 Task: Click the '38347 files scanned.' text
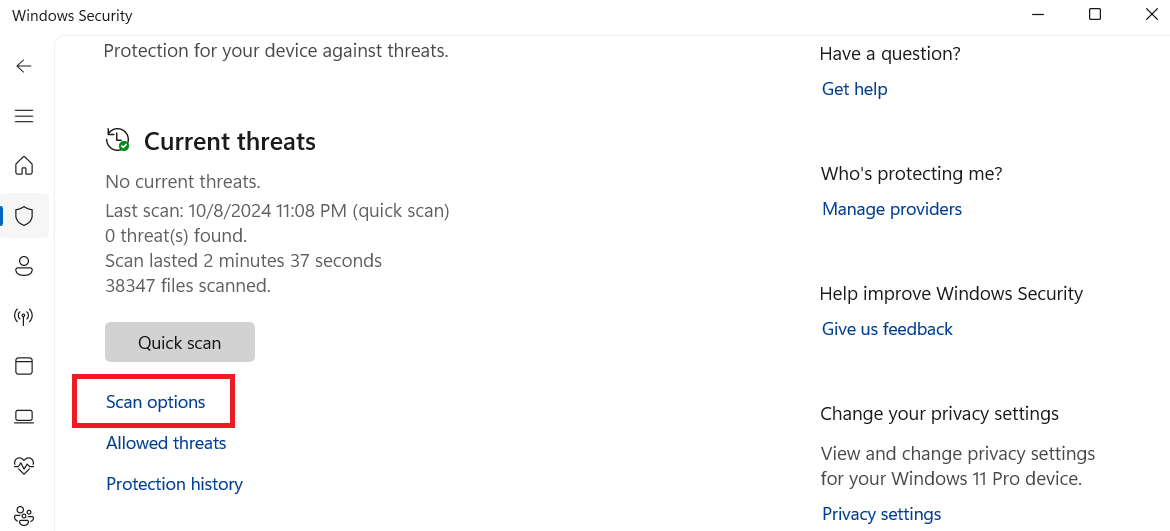pos(188,286)
